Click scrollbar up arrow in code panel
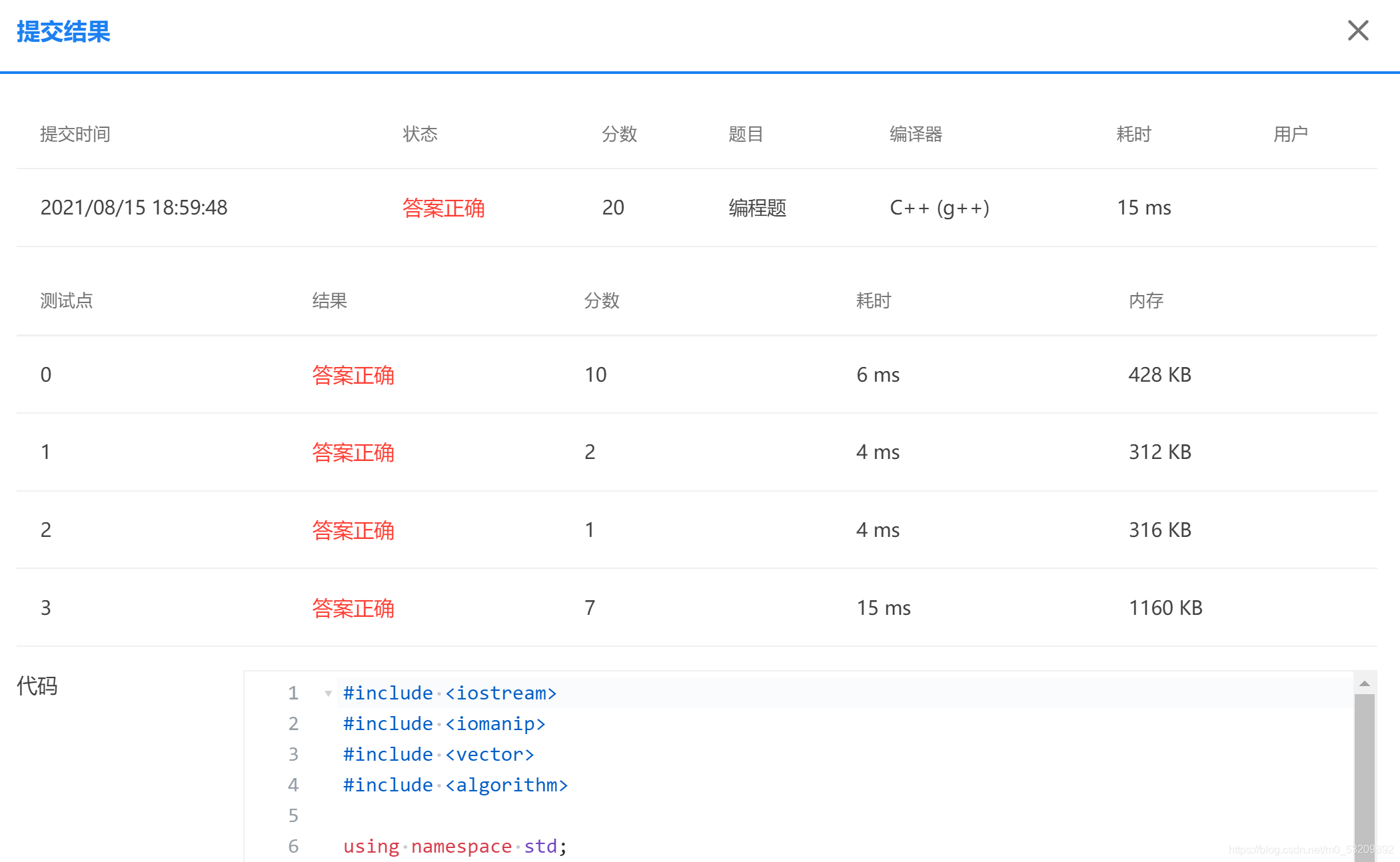Viewport: 1400px width, 862px height. click(x=1364, y=683)
